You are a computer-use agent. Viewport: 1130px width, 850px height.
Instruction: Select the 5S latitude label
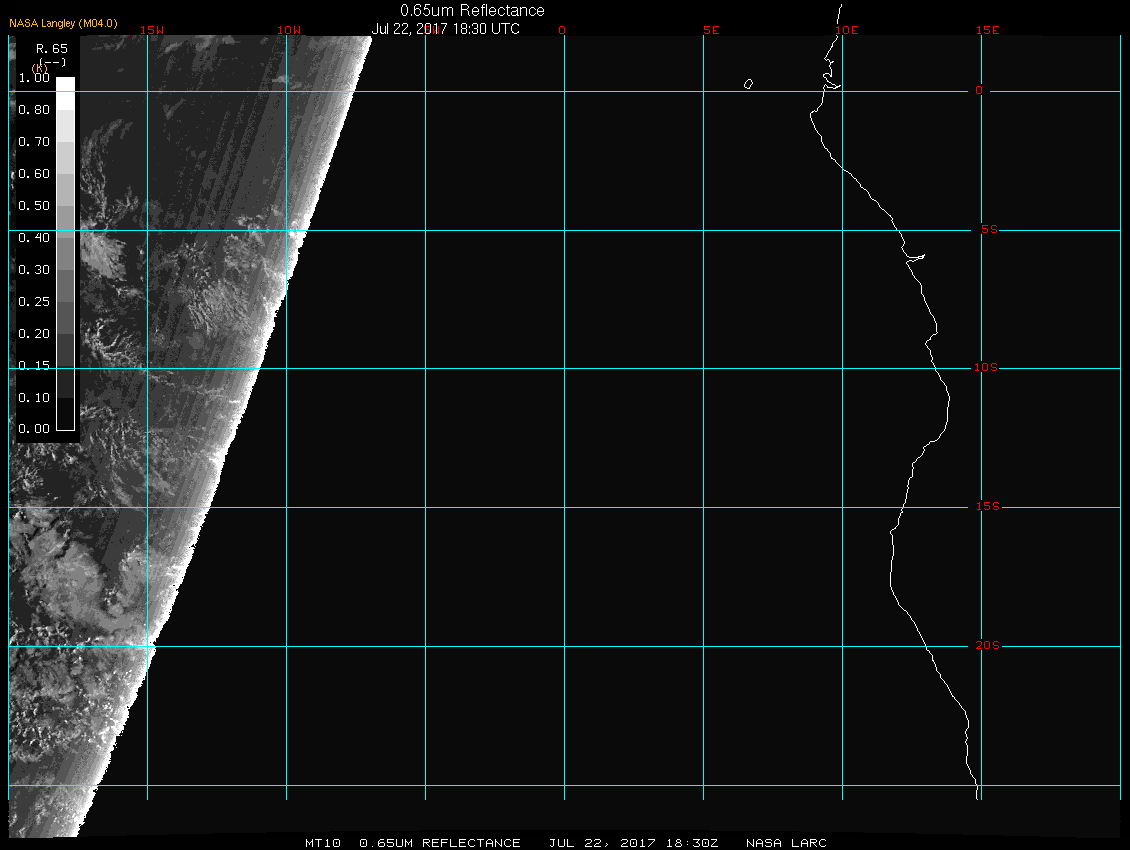tap(986, 230)
